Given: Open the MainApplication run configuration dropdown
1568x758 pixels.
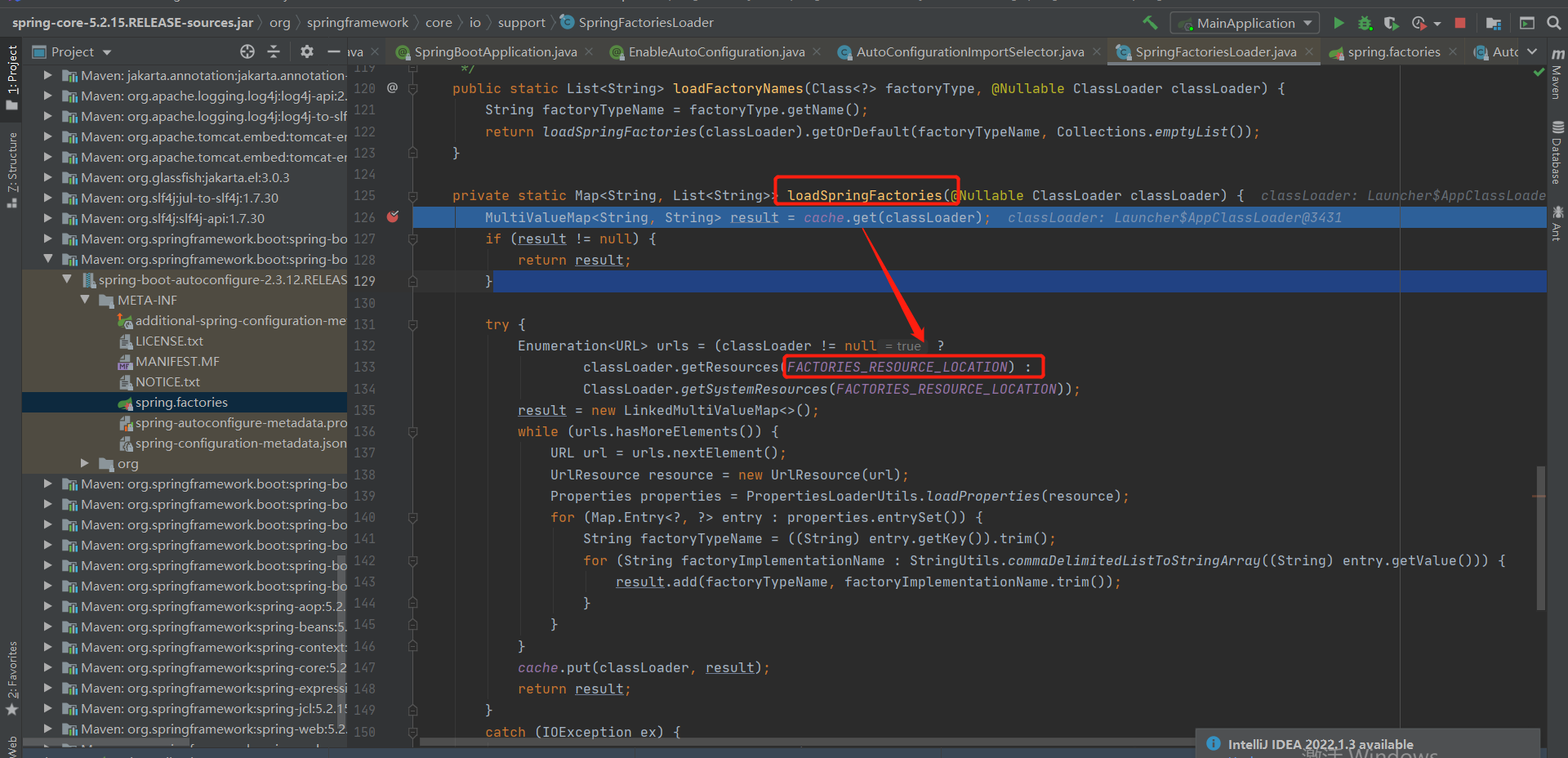Looking at the screenshot, I should click(1245, 23).
